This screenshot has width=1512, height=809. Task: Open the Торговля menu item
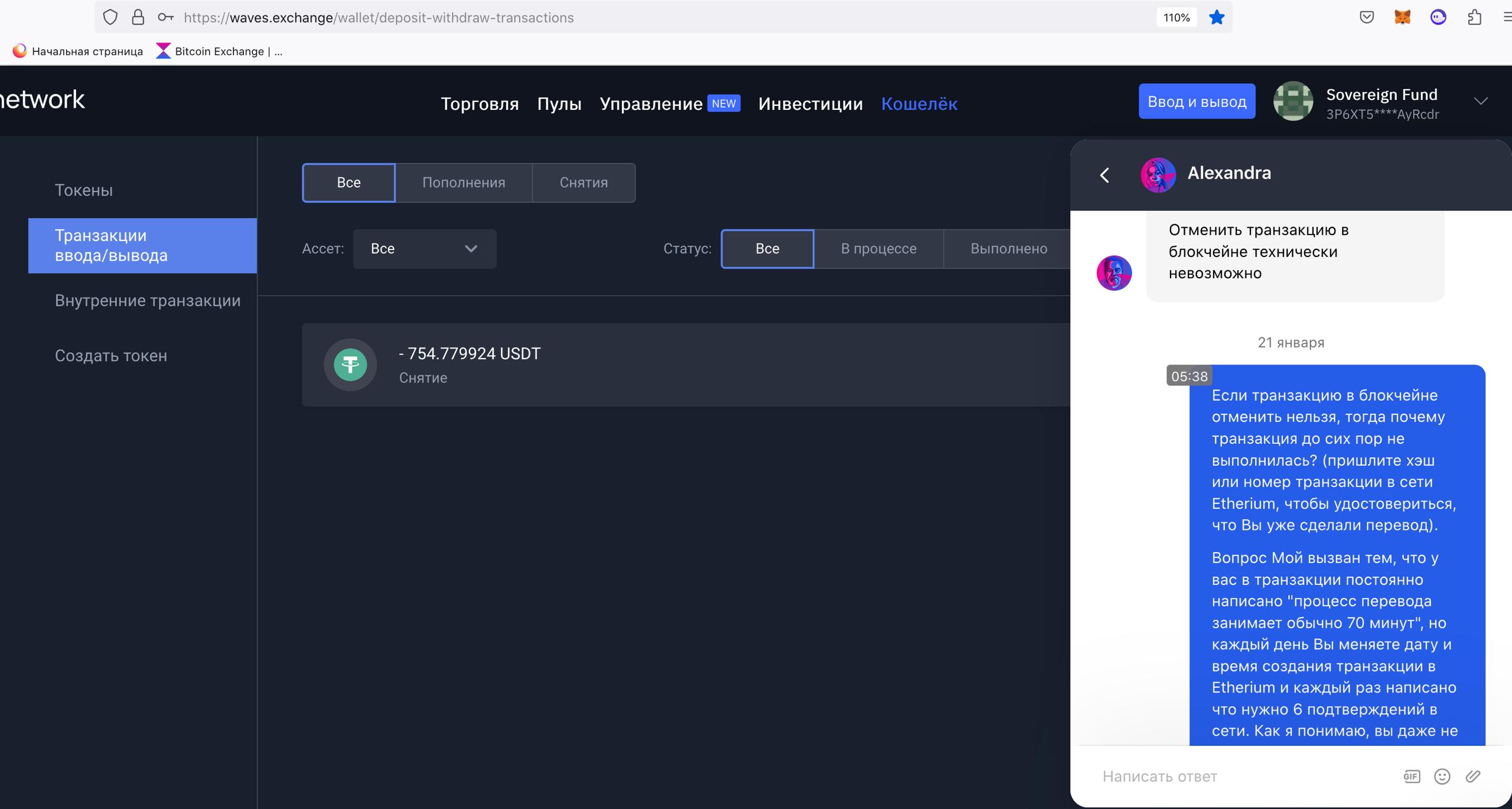coord(480,104)
